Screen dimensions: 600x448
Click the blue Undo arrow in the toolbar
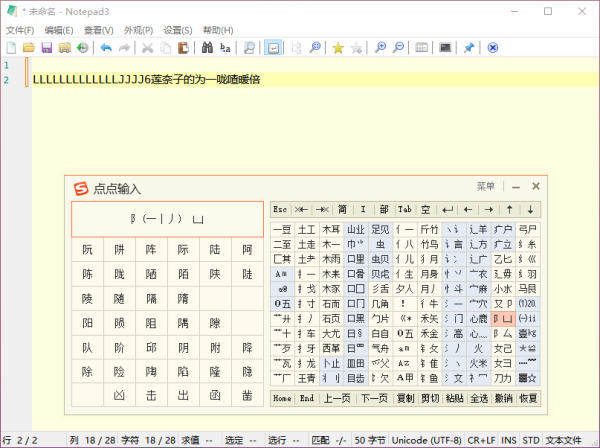point(106,48)
